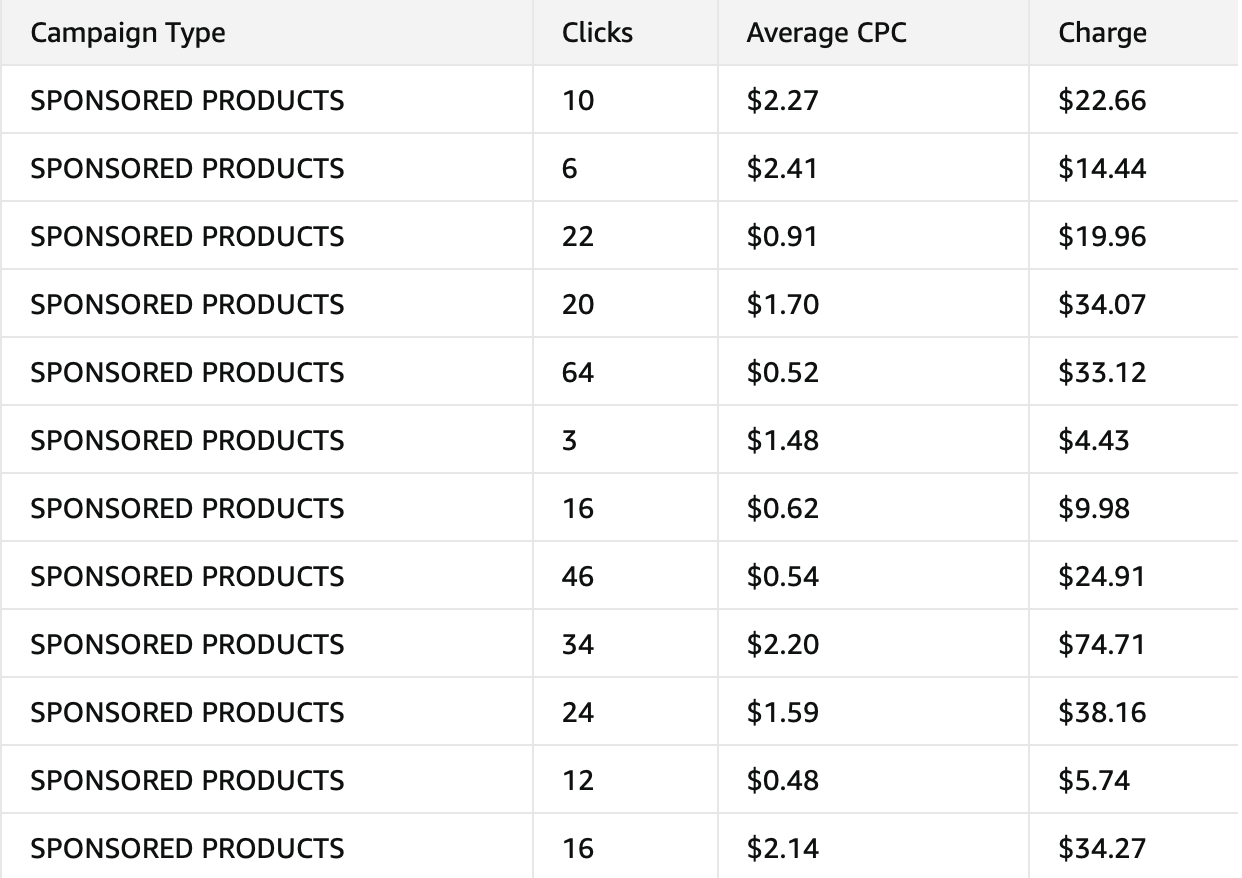Click the cell showing 22 clicks
This screenshot has width=1242, height=878.
[578, 237]
